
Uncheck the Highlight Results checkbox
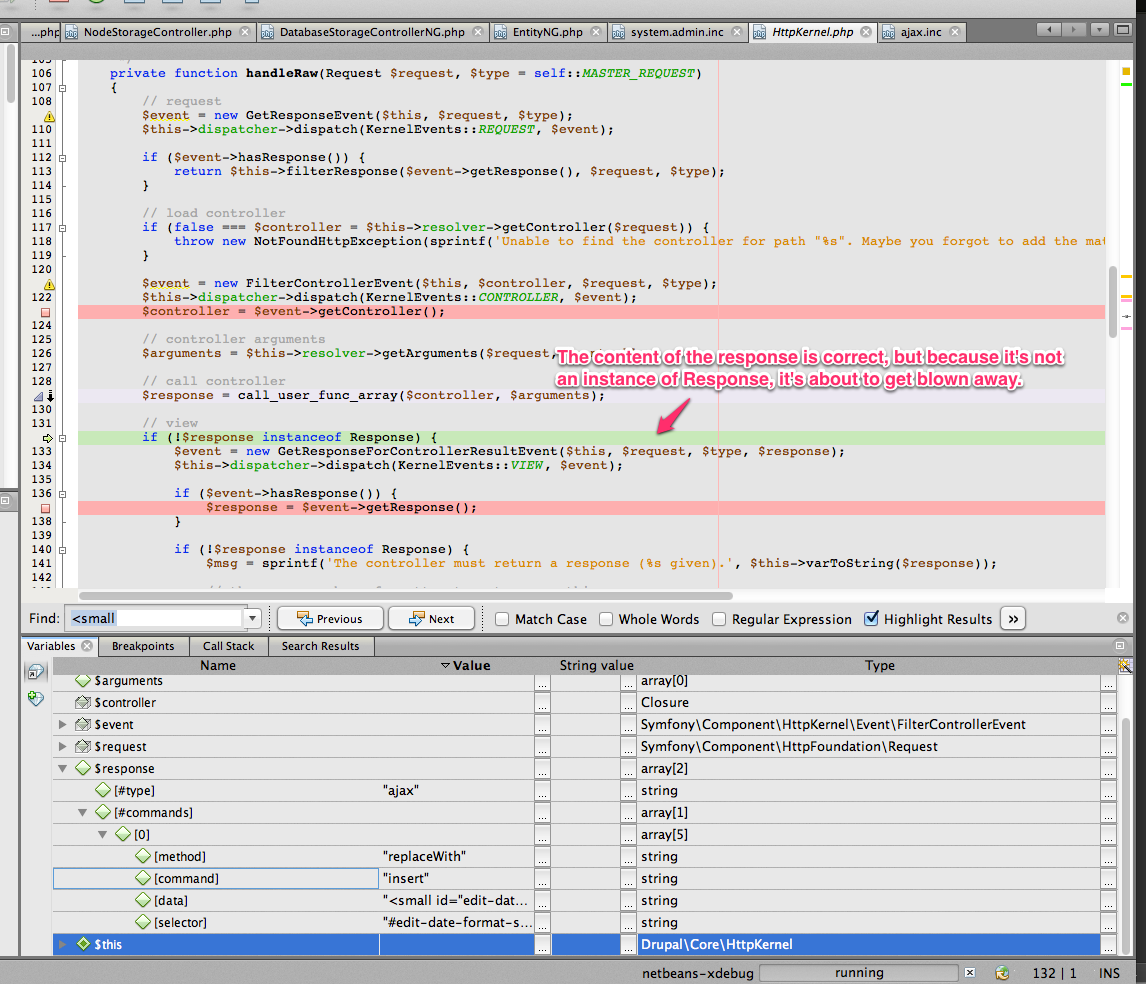click(871, 619)
